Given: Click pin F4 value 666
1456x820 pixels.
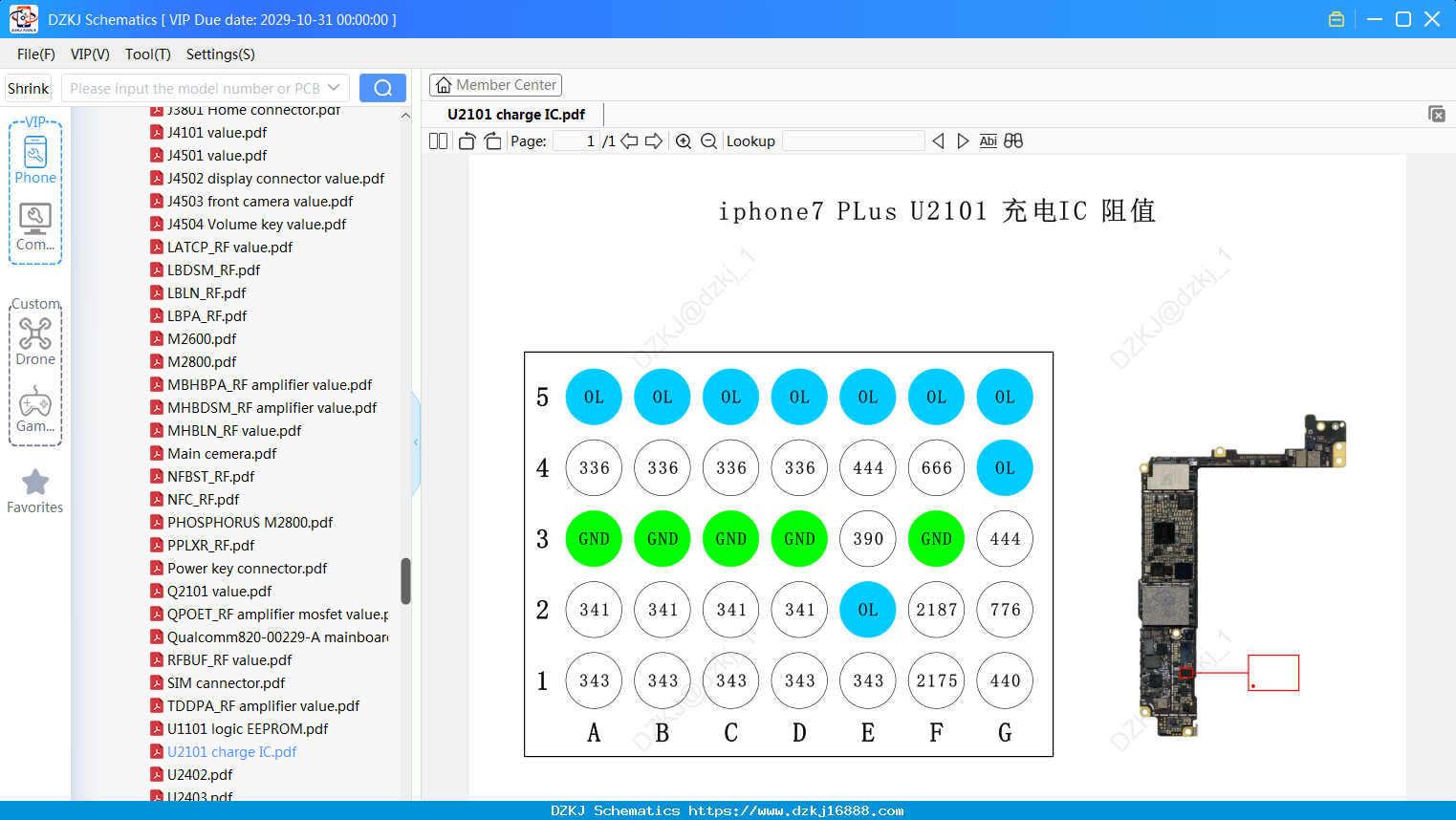Looking at the screenshot, I should click(x=937, y=468).
